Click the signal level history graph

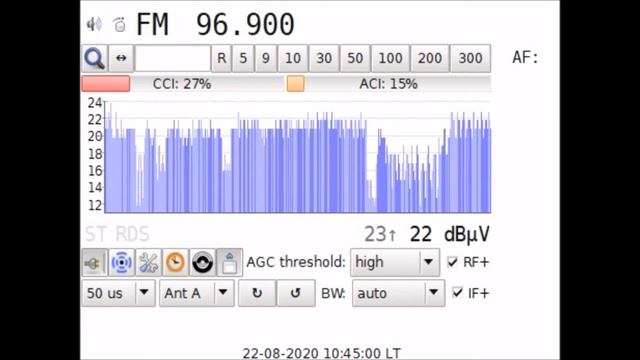[298, 156]
